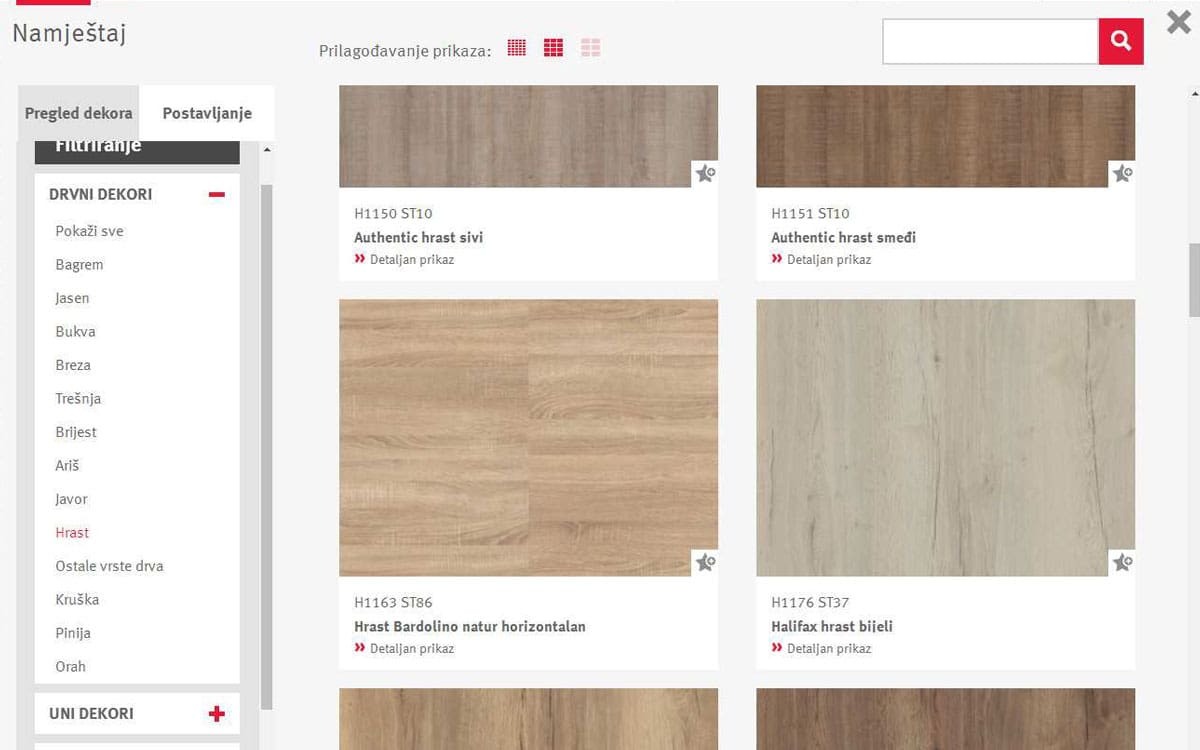Star the Hrast Bardolino natur horizontalan decor

706,563
